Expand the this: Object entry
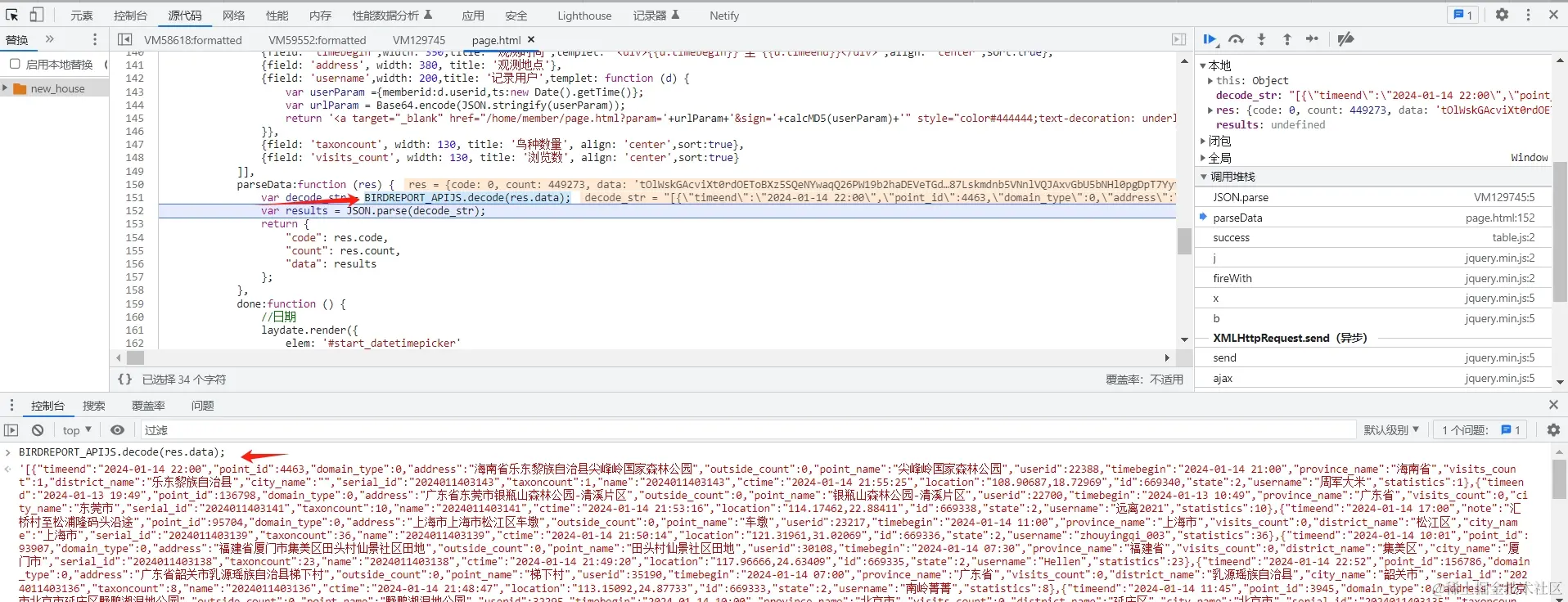Viewport: 1568px width, 602px height. point(1211,80)
